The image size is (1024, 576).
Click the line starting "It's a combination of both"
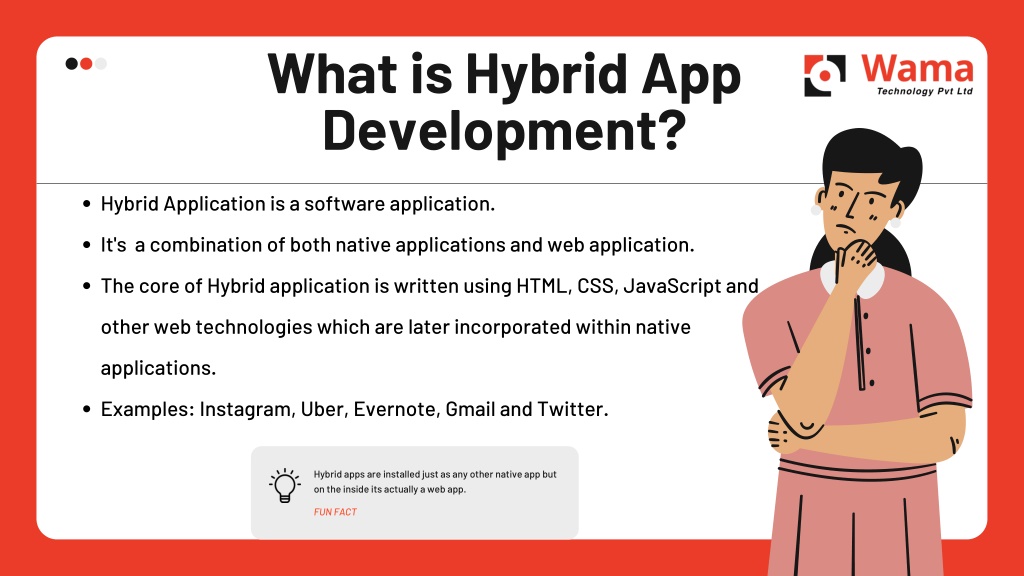(397, 245)
